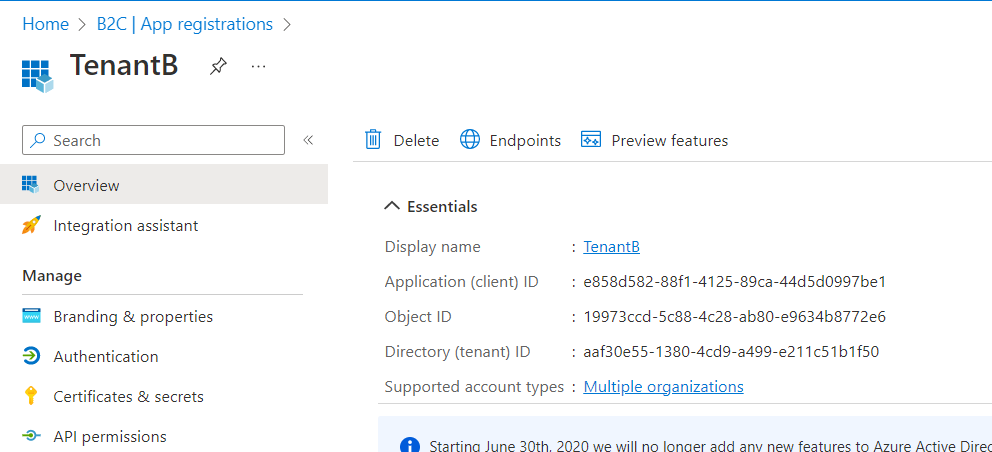Click the Integration assistant rocket icon
Screen dimensions: 992x452
(31, 225)
